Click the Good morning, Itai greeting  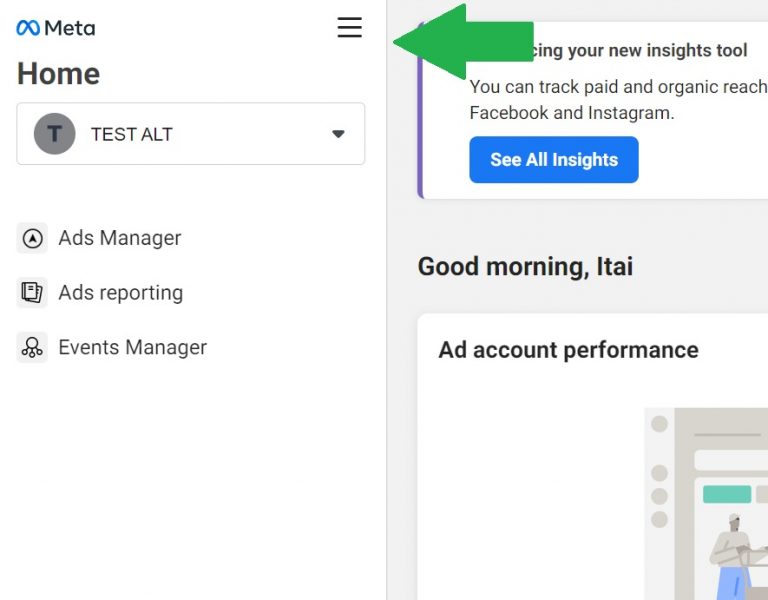coord(525,267)
